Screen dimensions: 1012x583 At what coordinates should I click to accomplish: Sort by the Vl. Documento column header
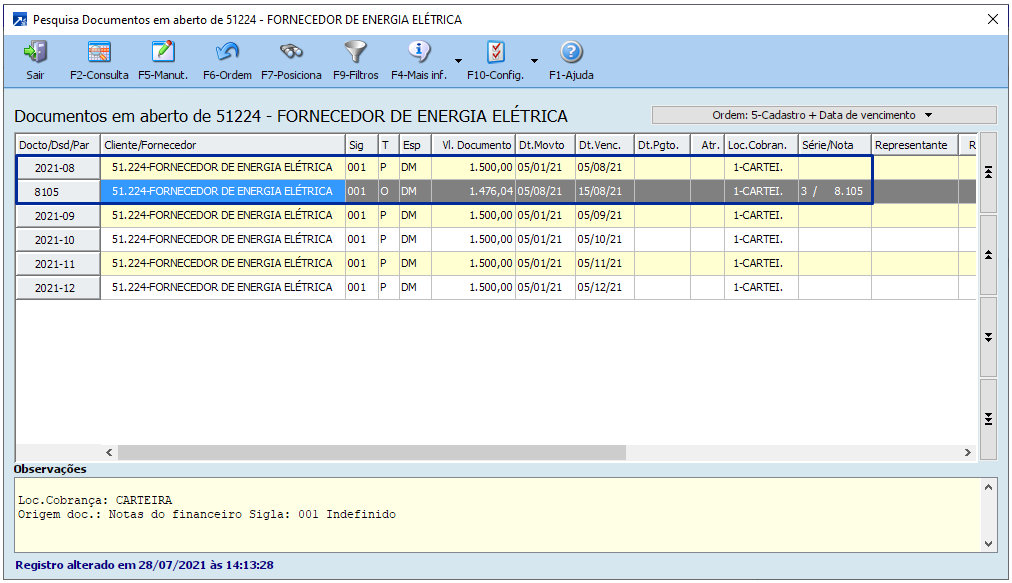(x=473, y=145)
